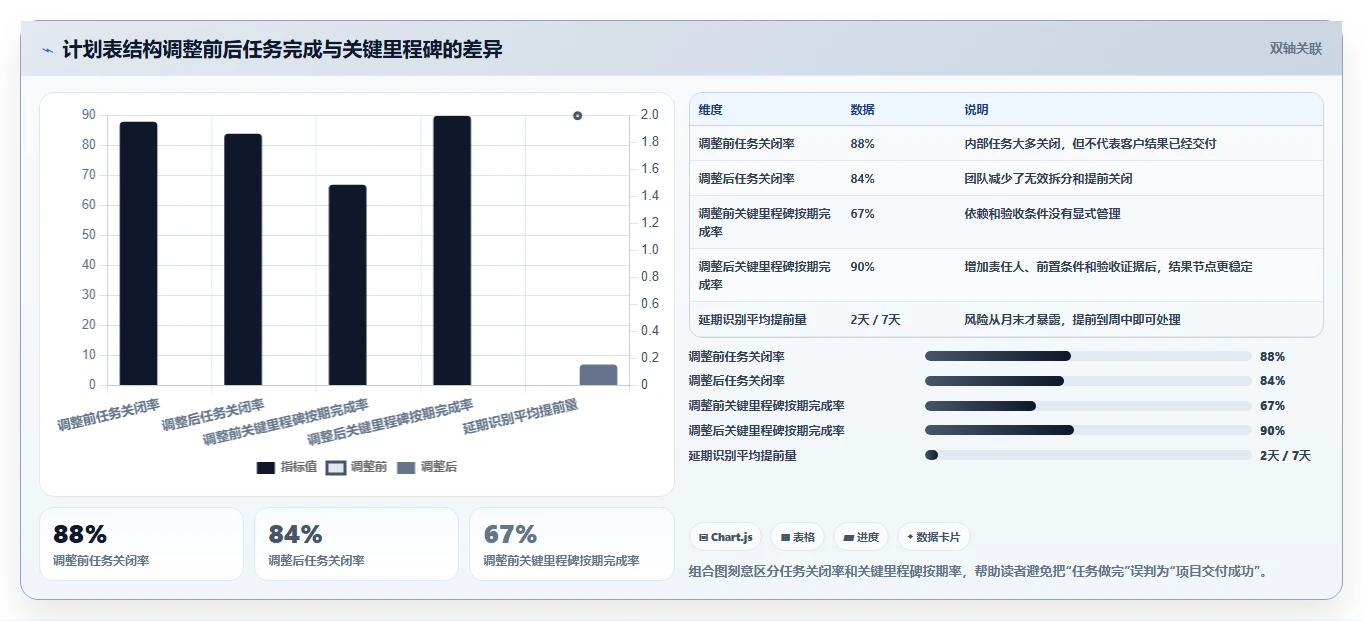Toggle the 指标值 dataset in the chart legend
Image resolution: width=1363 pixels, height=621 pixels.
[287, 467]
